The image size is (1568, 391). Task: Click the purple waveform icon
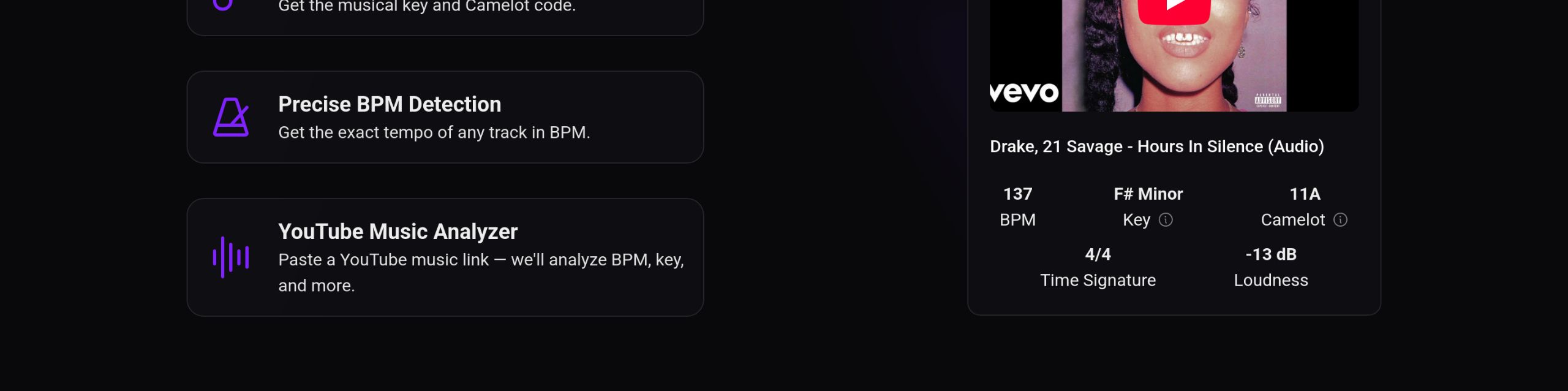pos(230,257)
